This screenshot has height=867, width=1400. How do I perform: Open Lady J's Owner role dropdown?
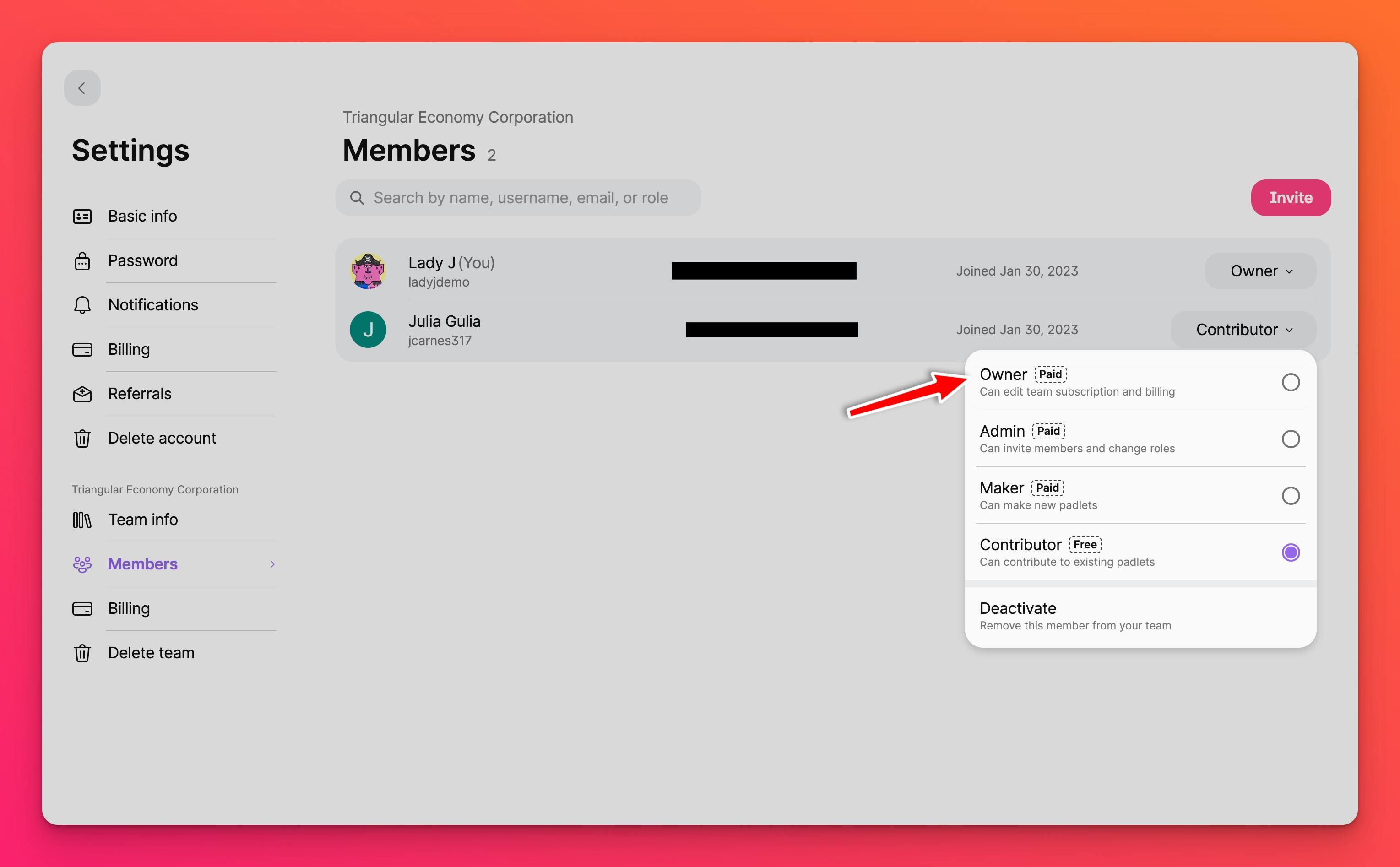pos(1260,271)
